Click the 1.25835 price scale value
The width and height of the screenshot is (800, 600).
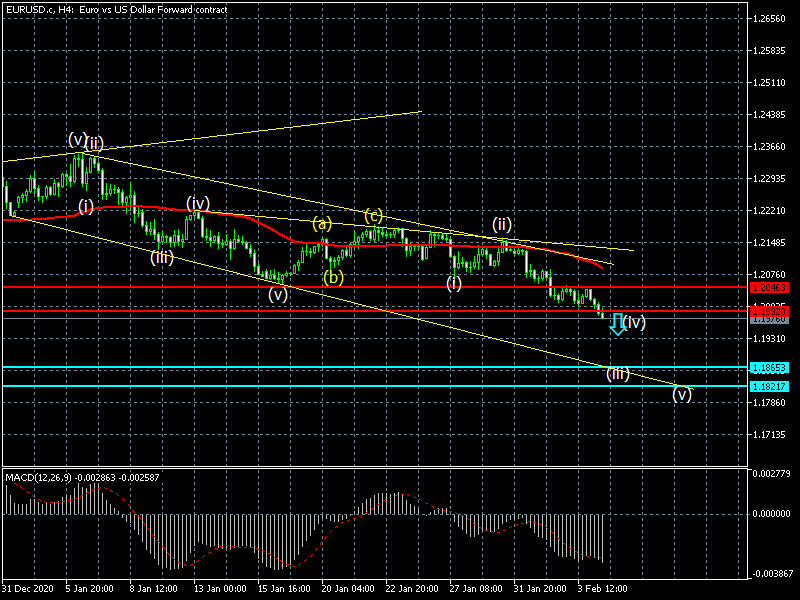coord(769,51)
